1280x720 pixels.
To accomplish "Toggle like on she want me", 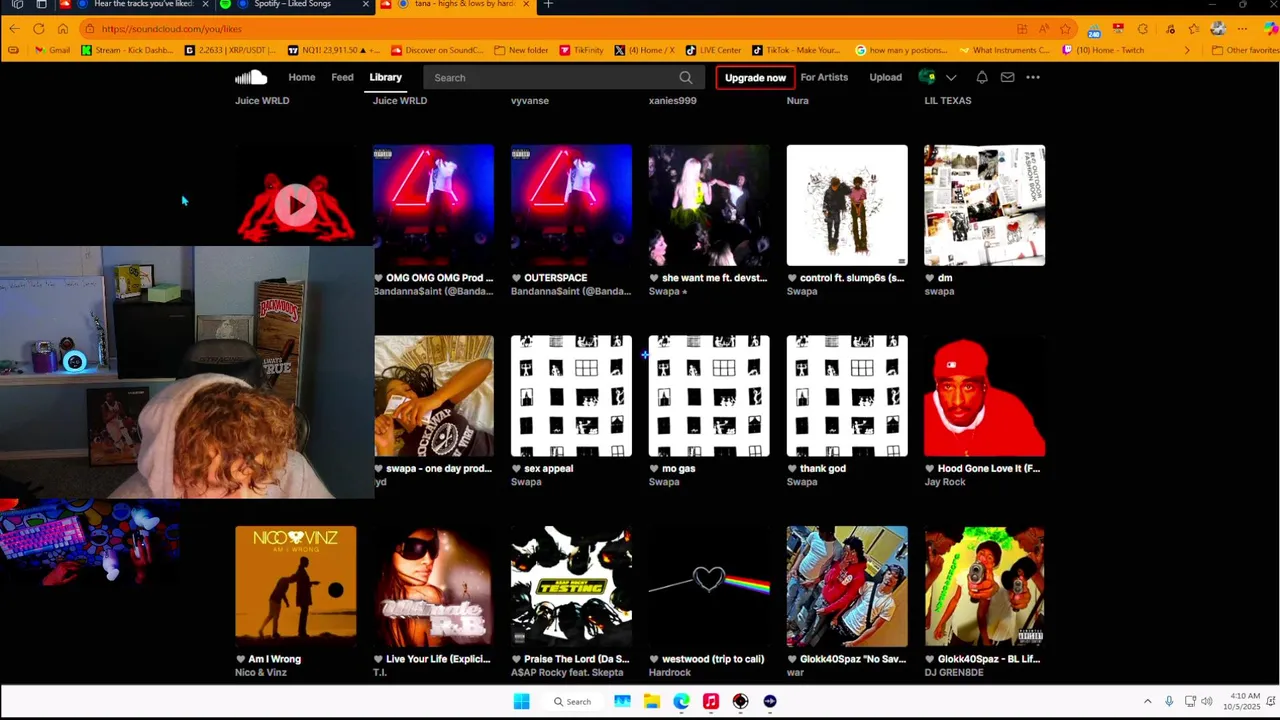I will [x=654, y=278].
